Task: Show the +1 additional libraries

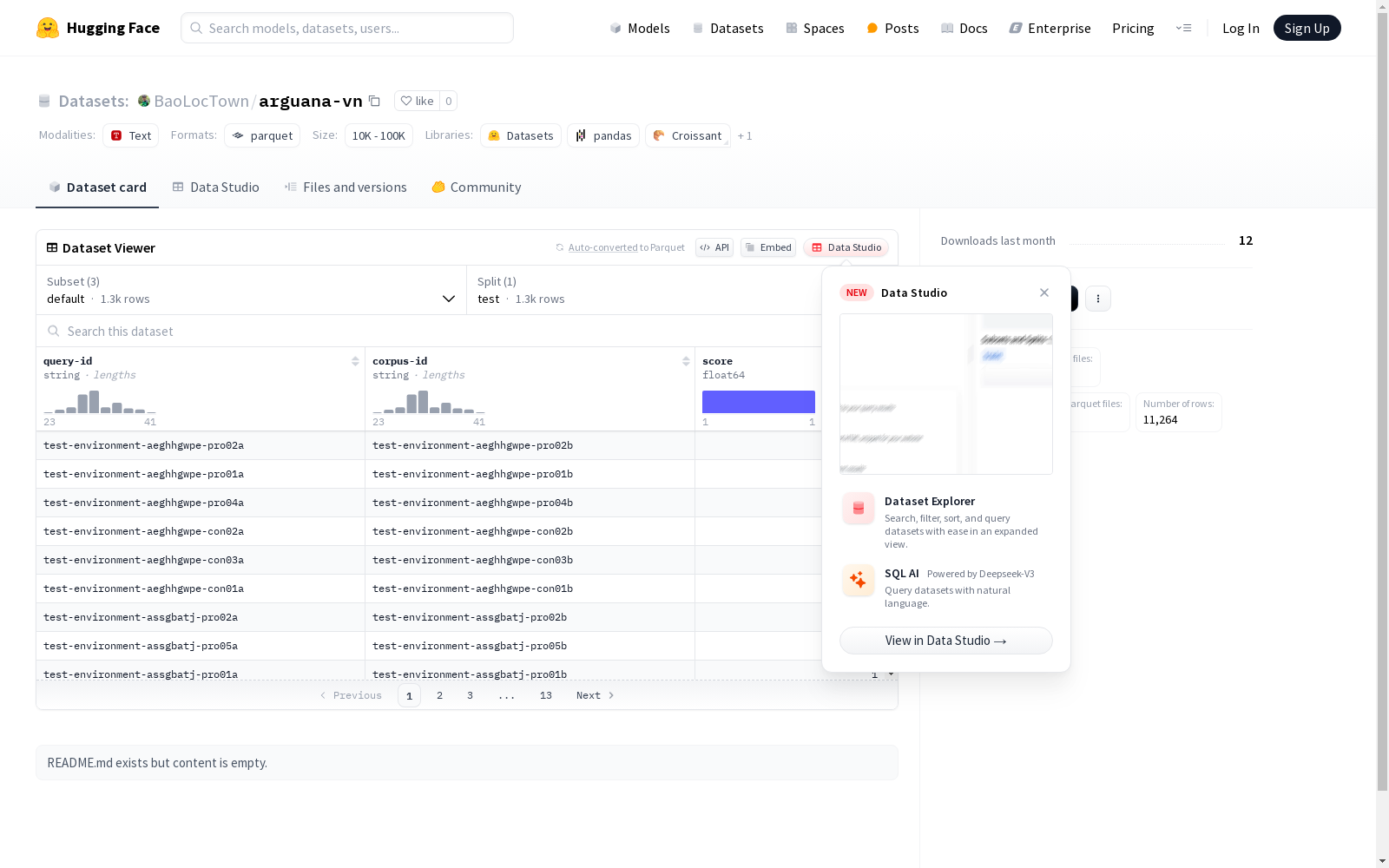Action: (745, 135)
